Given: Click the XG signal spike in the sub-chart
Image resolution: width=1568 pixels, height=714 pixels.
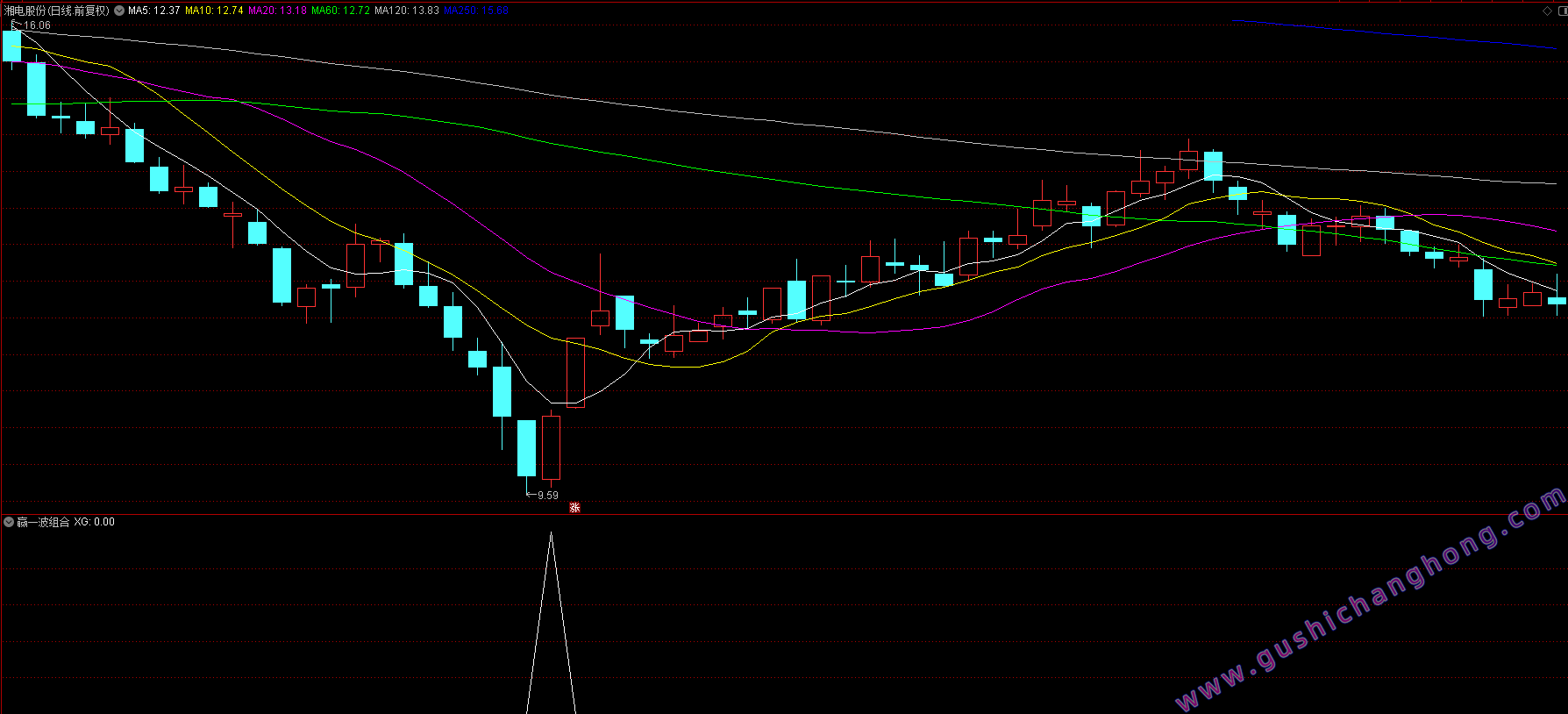Looking at the screenshot, I should [551, 623].
